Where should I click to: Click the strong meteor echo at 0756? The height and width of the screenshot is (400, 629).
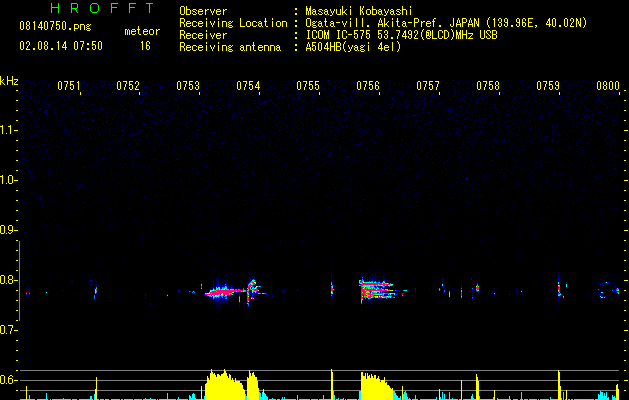tap(379, 290)
